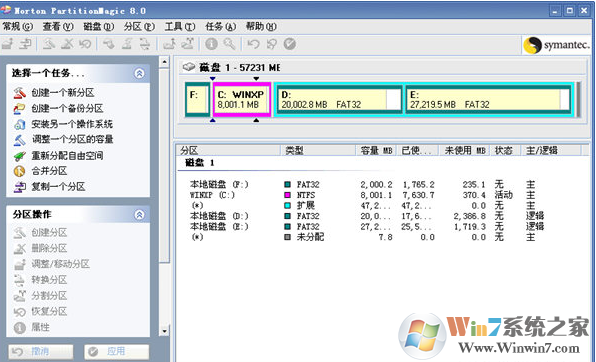Screen dimensions: 596x362
Task: Click the icon beside 调整一个分区的容量
Action: 19,140
